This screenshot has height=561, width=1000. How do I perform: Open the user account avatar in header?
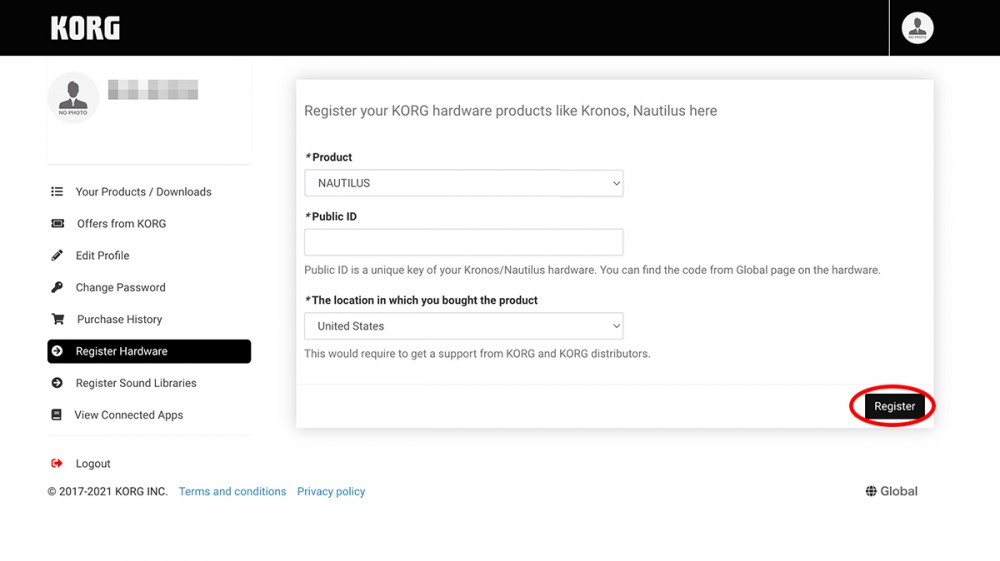click(917, 28)
